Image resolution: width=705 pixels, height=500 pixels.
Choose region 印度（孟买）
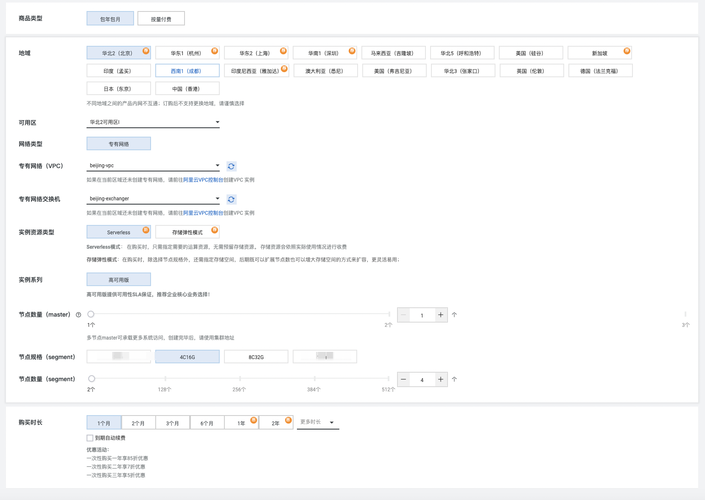tap(118, 71)
